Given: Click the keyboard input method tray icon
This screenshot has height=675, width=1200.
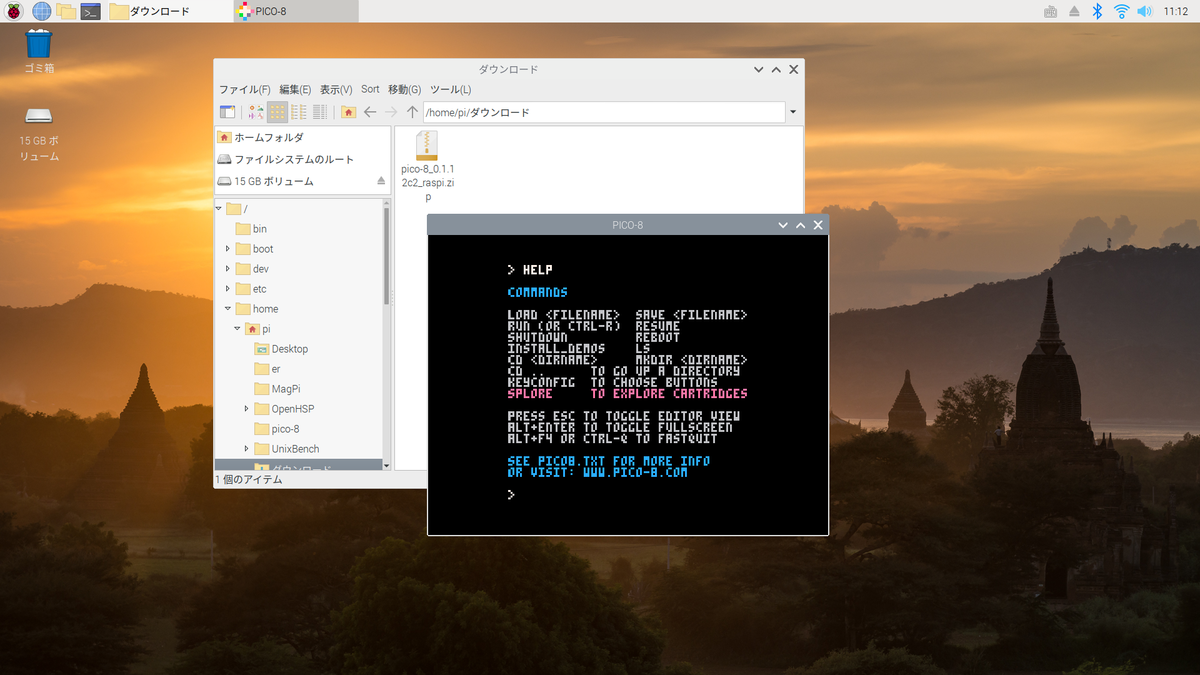Looking at the screenshot, I should tap(1050, 11).
